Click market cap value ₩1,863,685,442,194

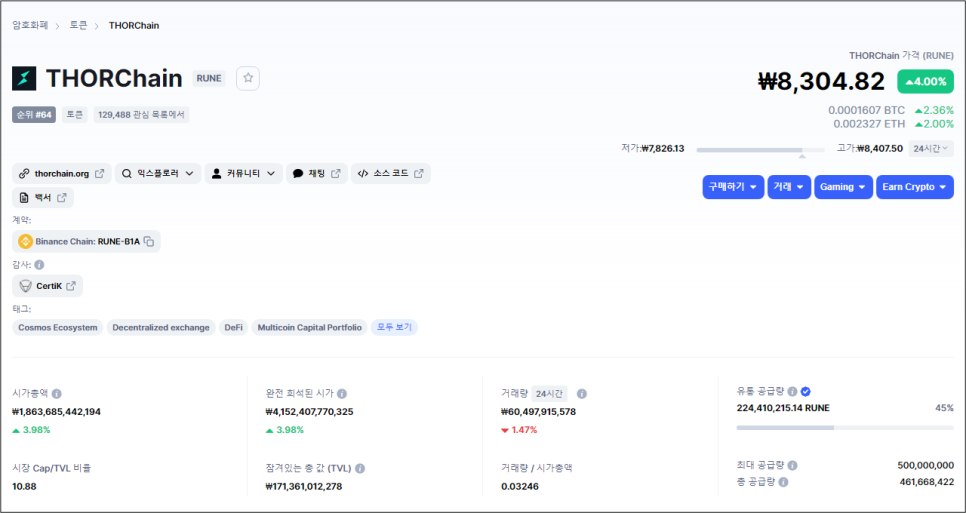[x=57, y=412]
